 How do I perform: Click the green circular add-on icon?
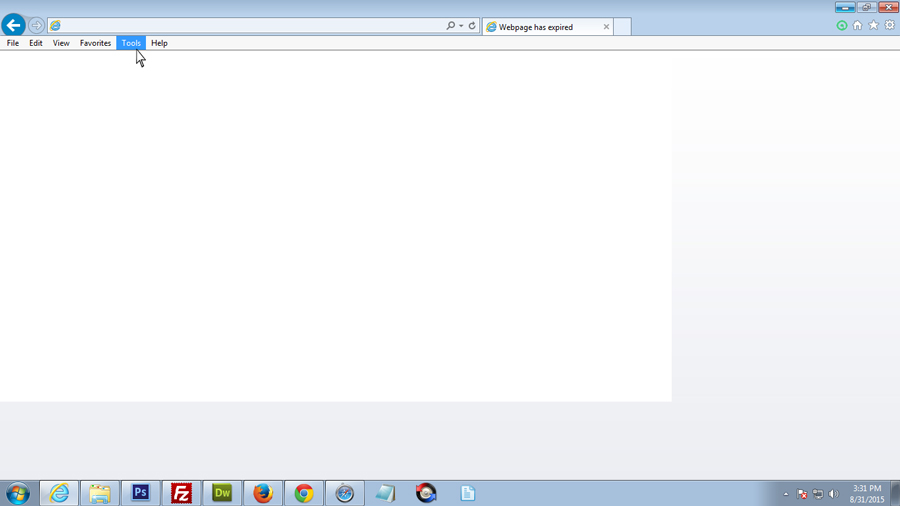pos(841,25)
